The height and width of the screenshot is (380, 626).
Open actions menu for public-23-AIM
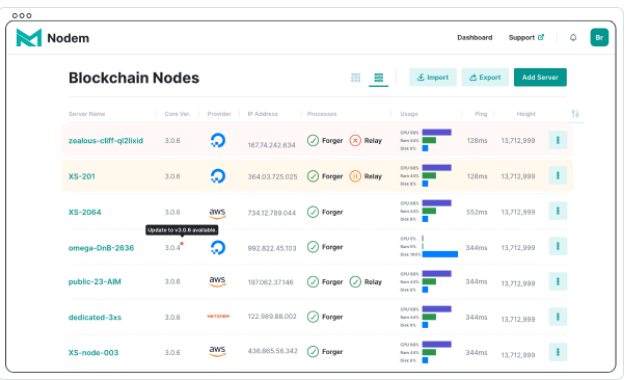[558, 281]
